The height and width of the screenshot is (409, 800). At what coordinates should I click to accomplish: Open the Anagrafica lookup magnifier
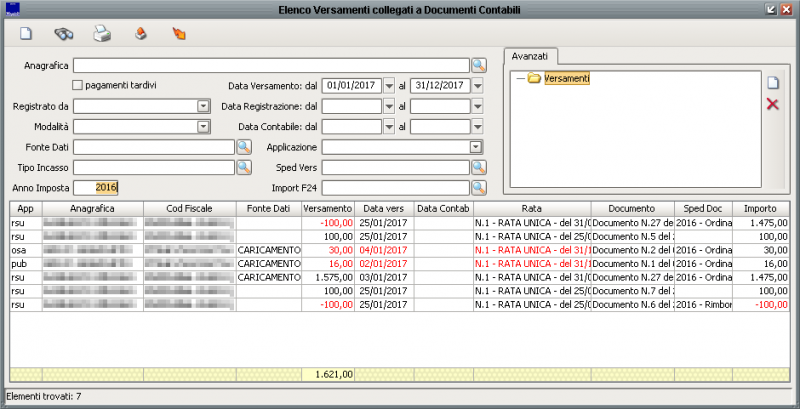click(x=478, y=65)
